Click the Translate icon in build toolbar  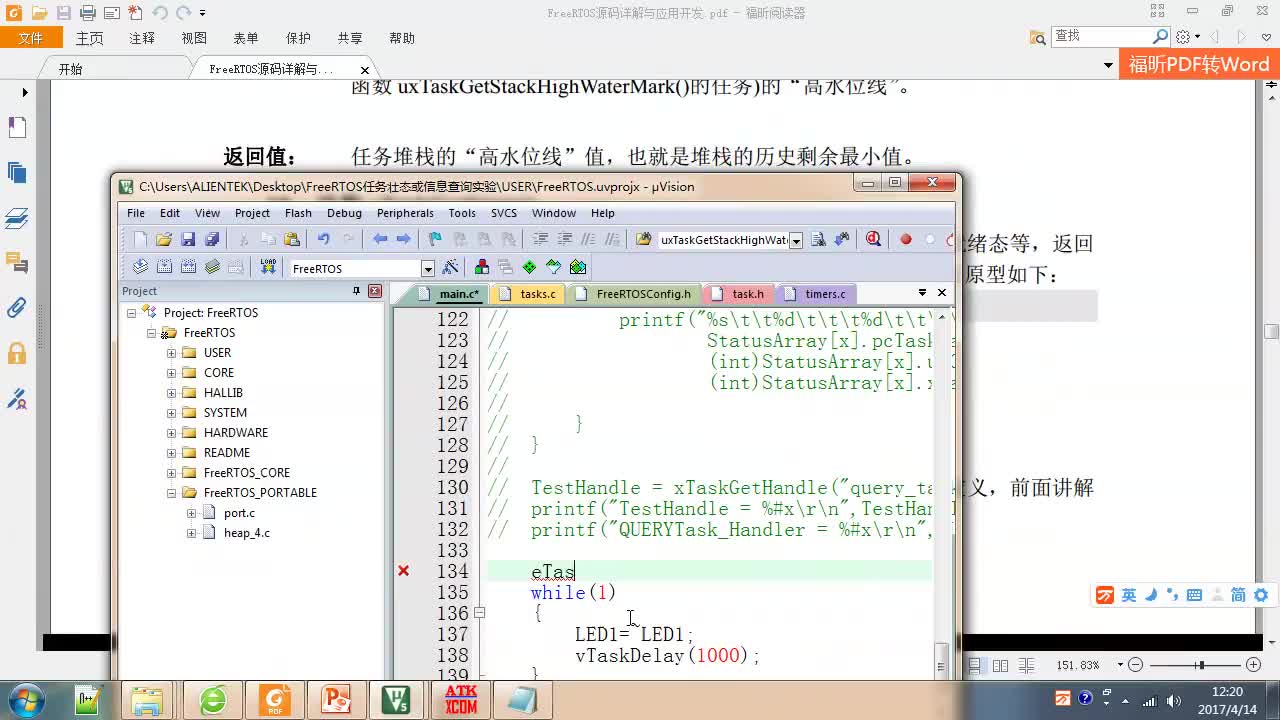pos(140,267)
